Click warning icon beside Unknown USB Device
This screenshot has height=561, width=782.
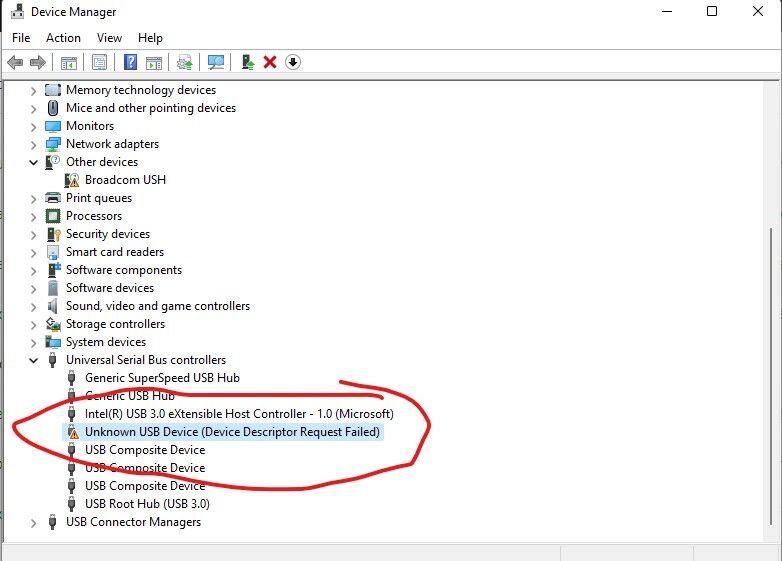pyautogui.click(x=73, y=432)
